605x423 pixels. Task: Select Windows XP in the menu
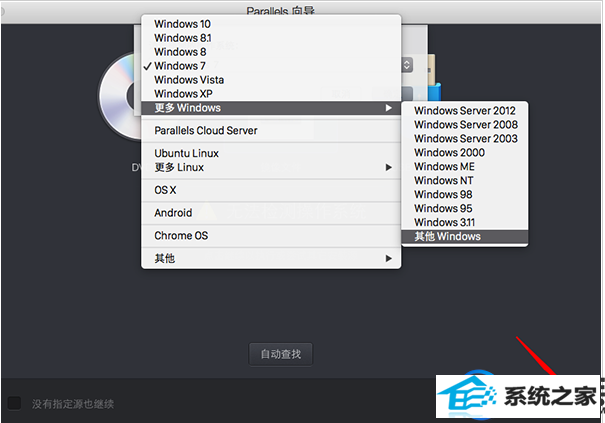pos(271,93)
